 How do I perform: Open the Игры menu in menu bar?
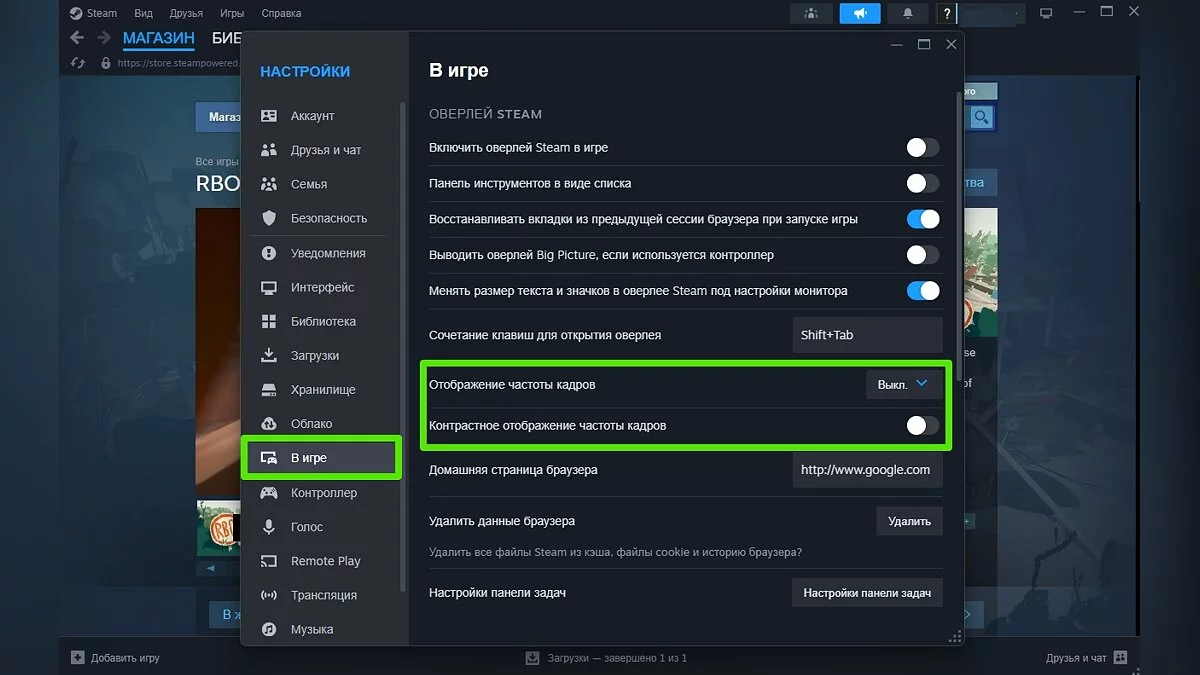click(x=232, y=13)
